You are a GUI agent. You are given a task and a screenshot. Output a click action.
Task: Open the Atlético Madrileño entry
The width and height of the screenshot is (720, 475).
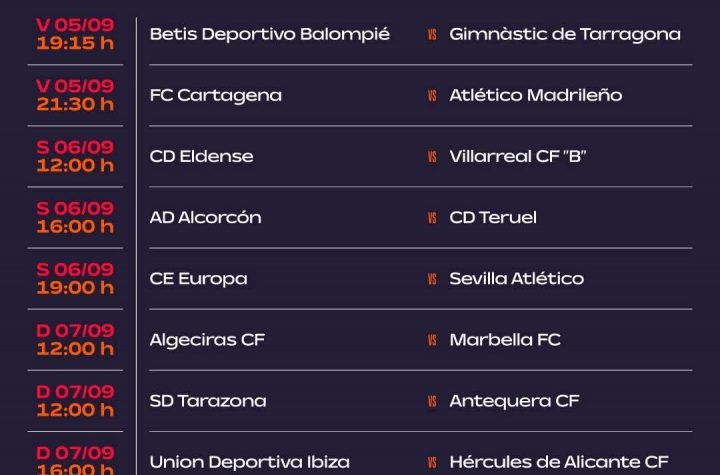(535, 95)
